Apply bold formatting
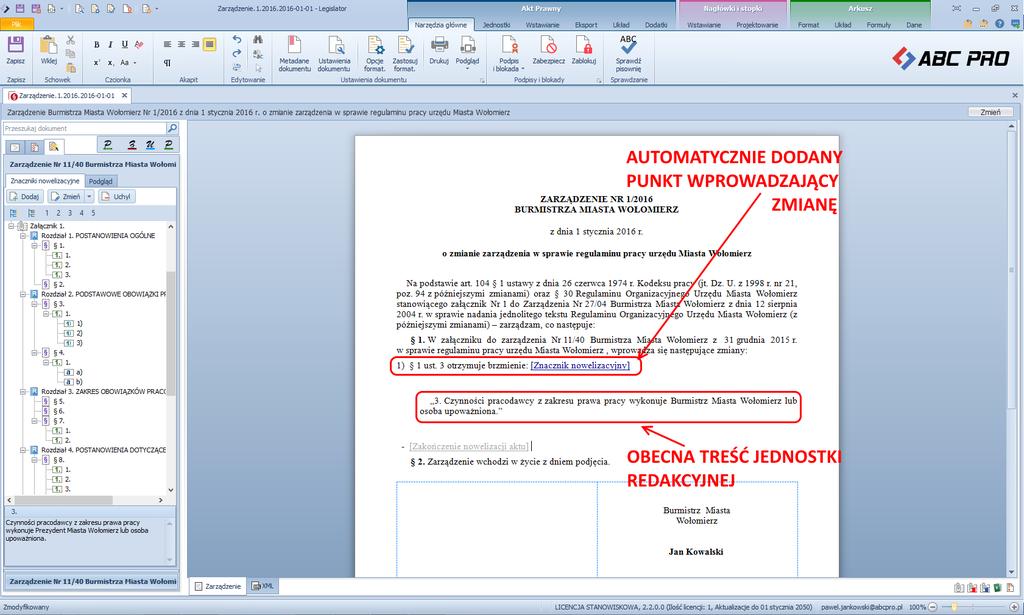The image size is (1024, 615). coord(97,44)
